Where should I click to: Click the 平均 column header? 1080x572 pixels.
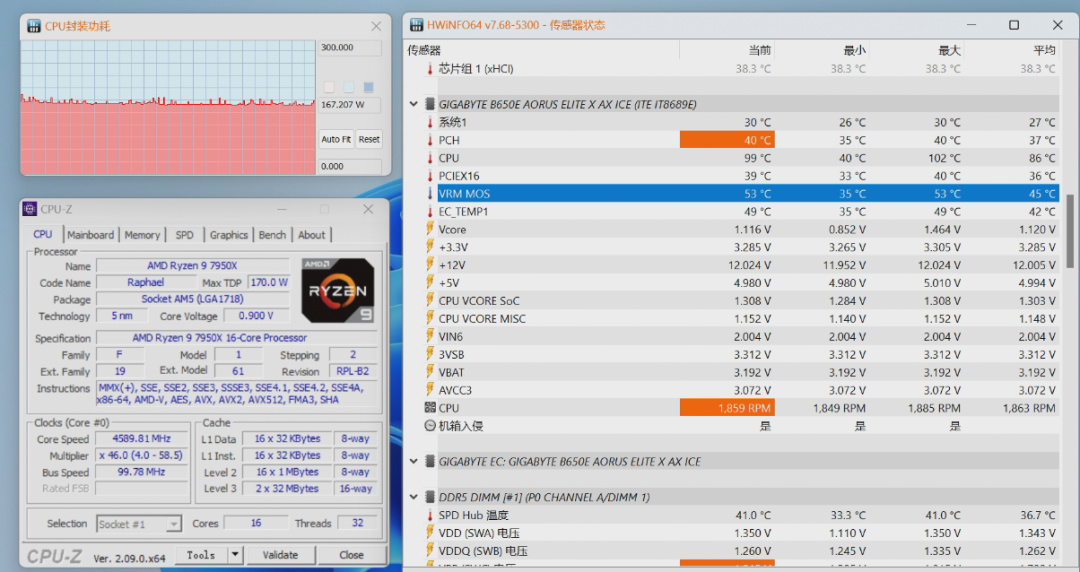point(1012,50)
